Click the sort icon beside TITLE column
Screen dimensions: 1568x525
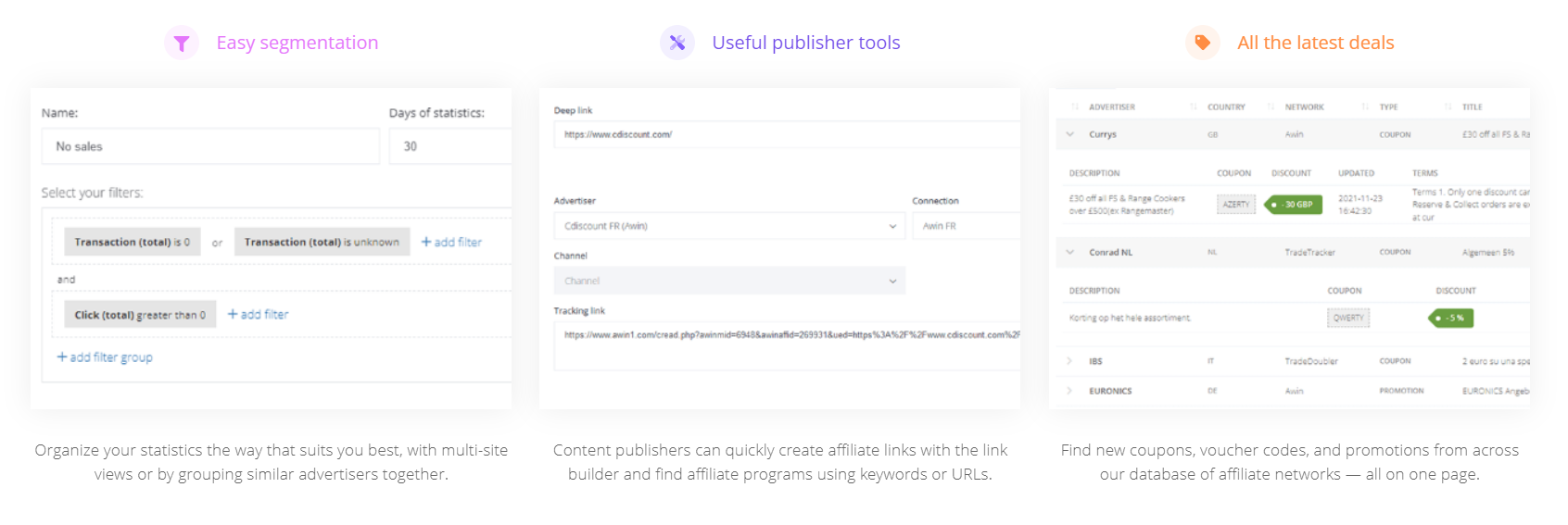[1448, 107]
